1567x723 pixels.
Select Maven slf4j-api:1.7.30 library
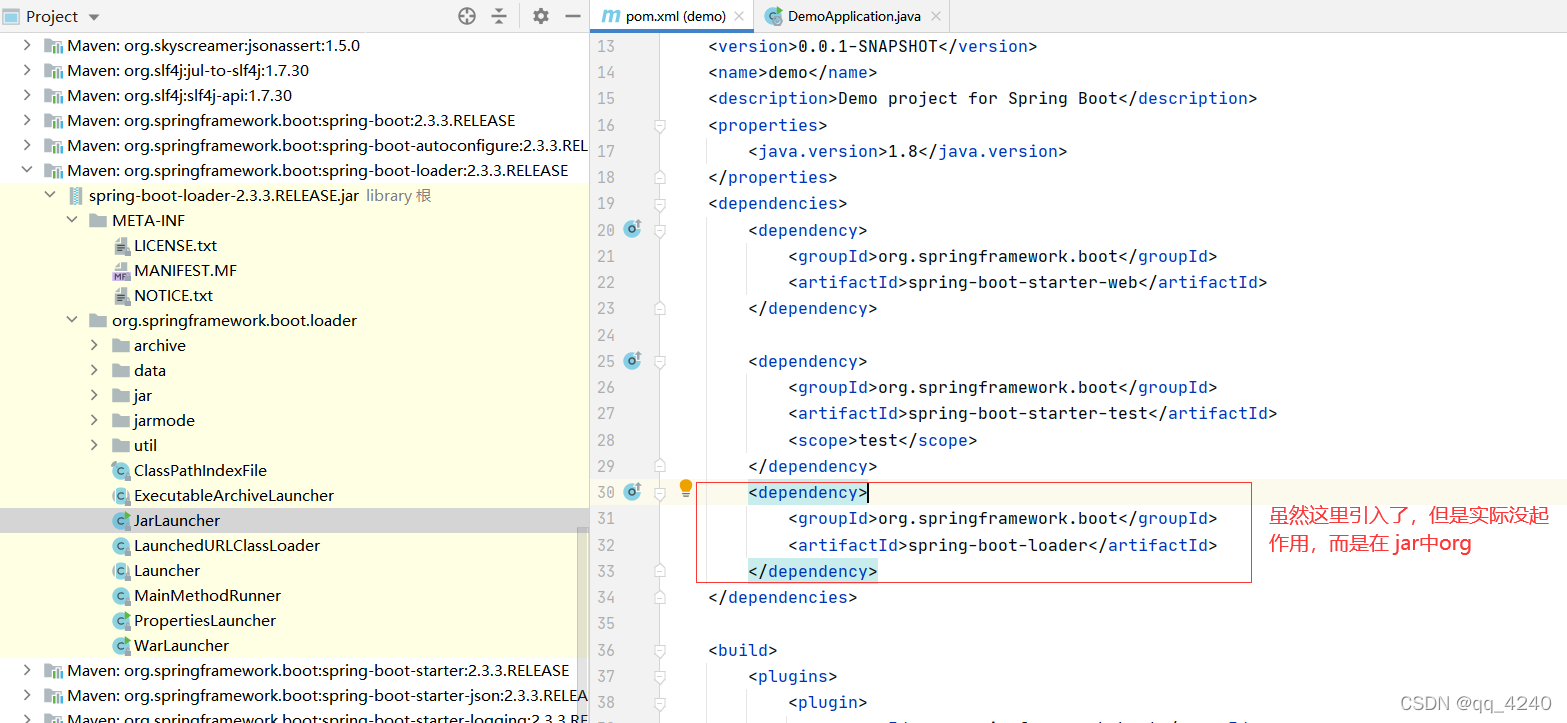180,96
